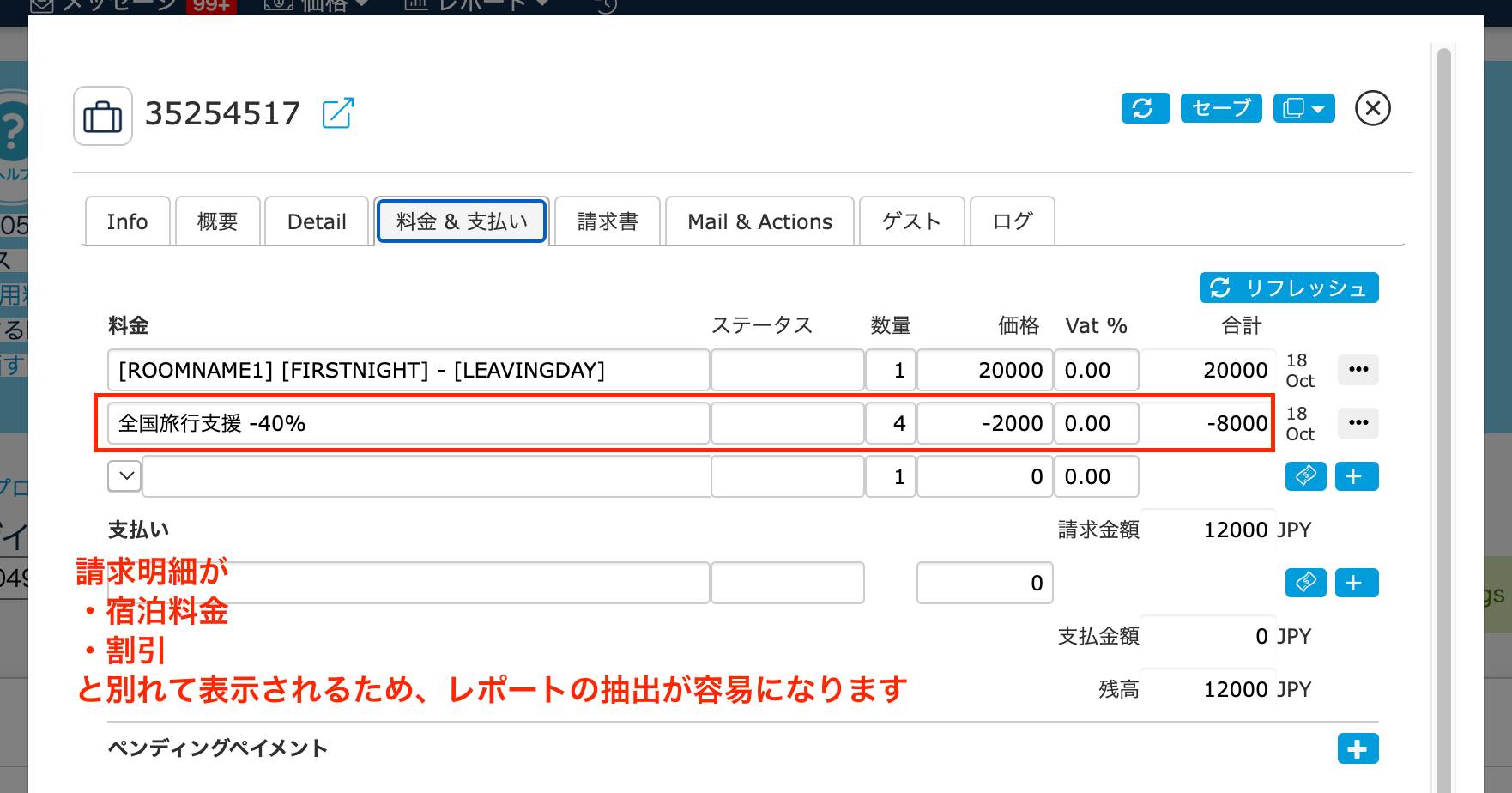The width and height of the screenshot is (1512, 793).
Task: Click the price tag icon in charge row
Action: 1305,476
